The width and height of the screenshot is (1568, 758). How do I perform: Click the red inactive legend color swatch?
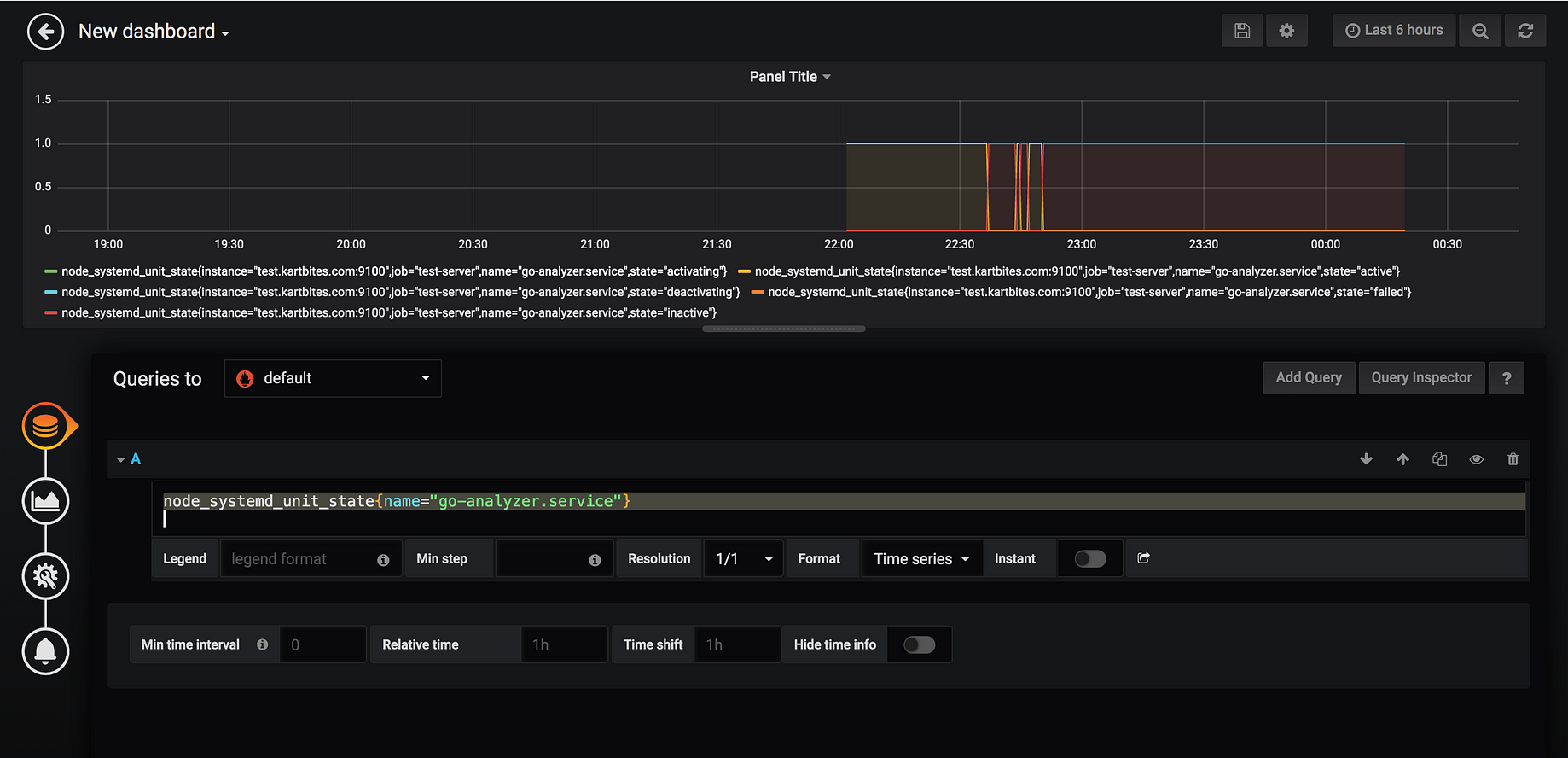(x=50, y=313)
